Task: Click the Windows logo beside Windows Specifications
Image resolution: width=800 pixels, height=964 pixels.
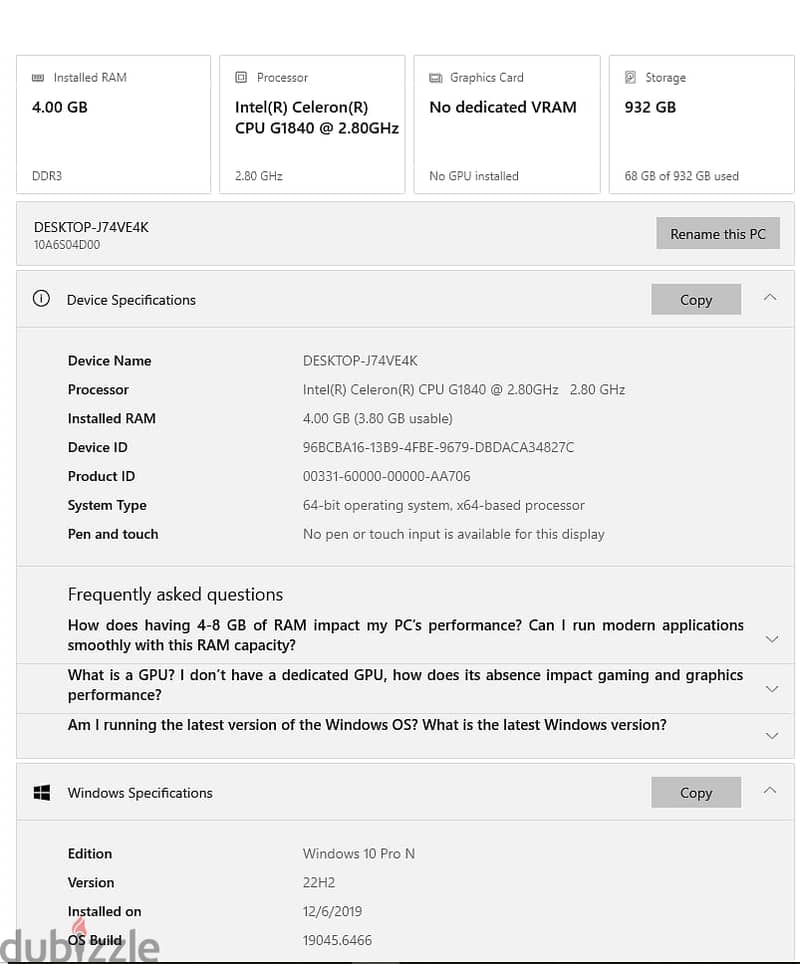Action: [x=42, y=792]
